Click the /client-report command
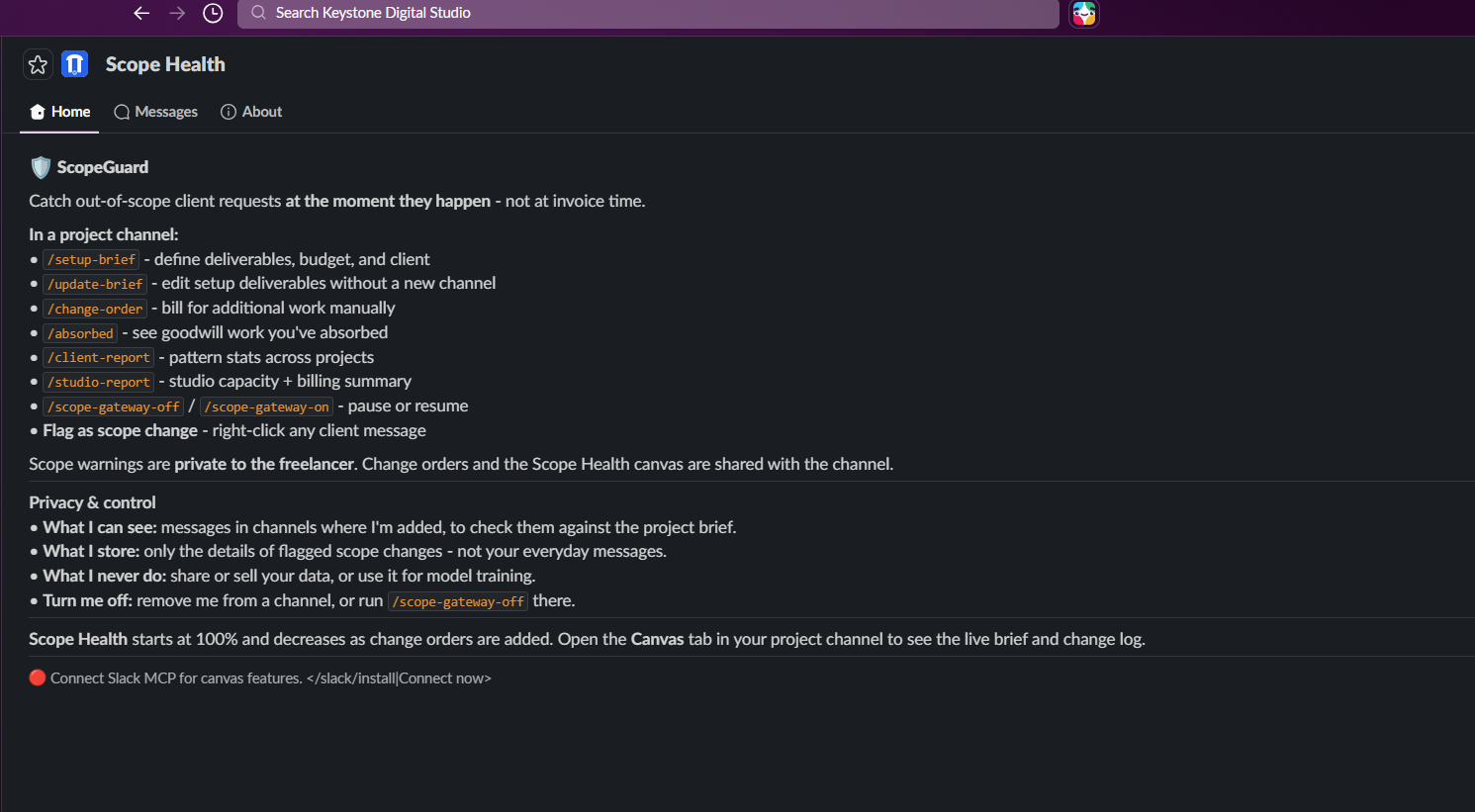The width and height of the screenshot is (1475, 812). click(99, 357)
